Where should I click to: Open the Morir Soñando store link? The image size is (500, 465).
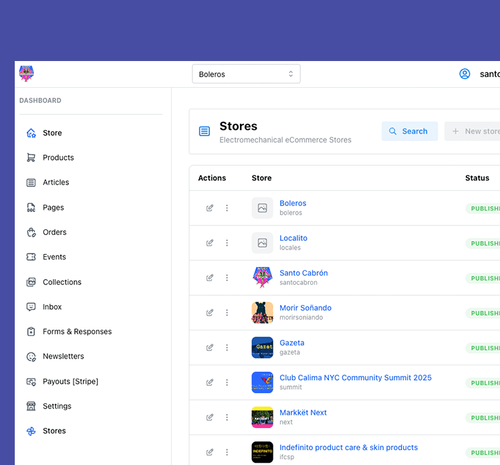(305, 308)
